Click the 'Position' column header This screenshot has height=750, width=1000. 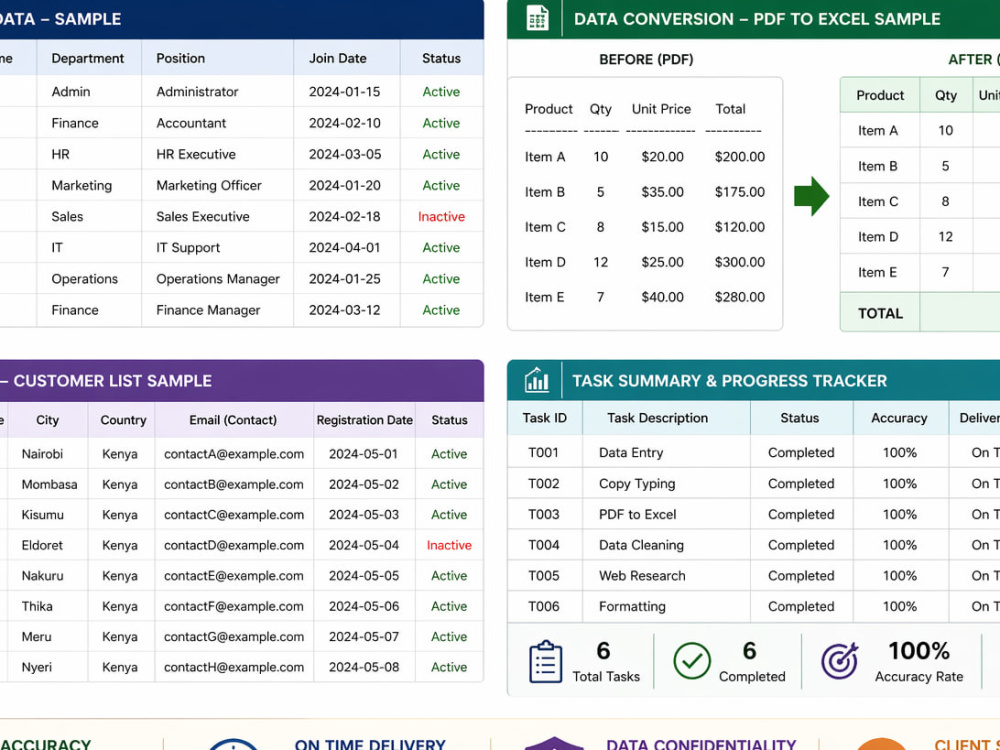tap(180, 58)
